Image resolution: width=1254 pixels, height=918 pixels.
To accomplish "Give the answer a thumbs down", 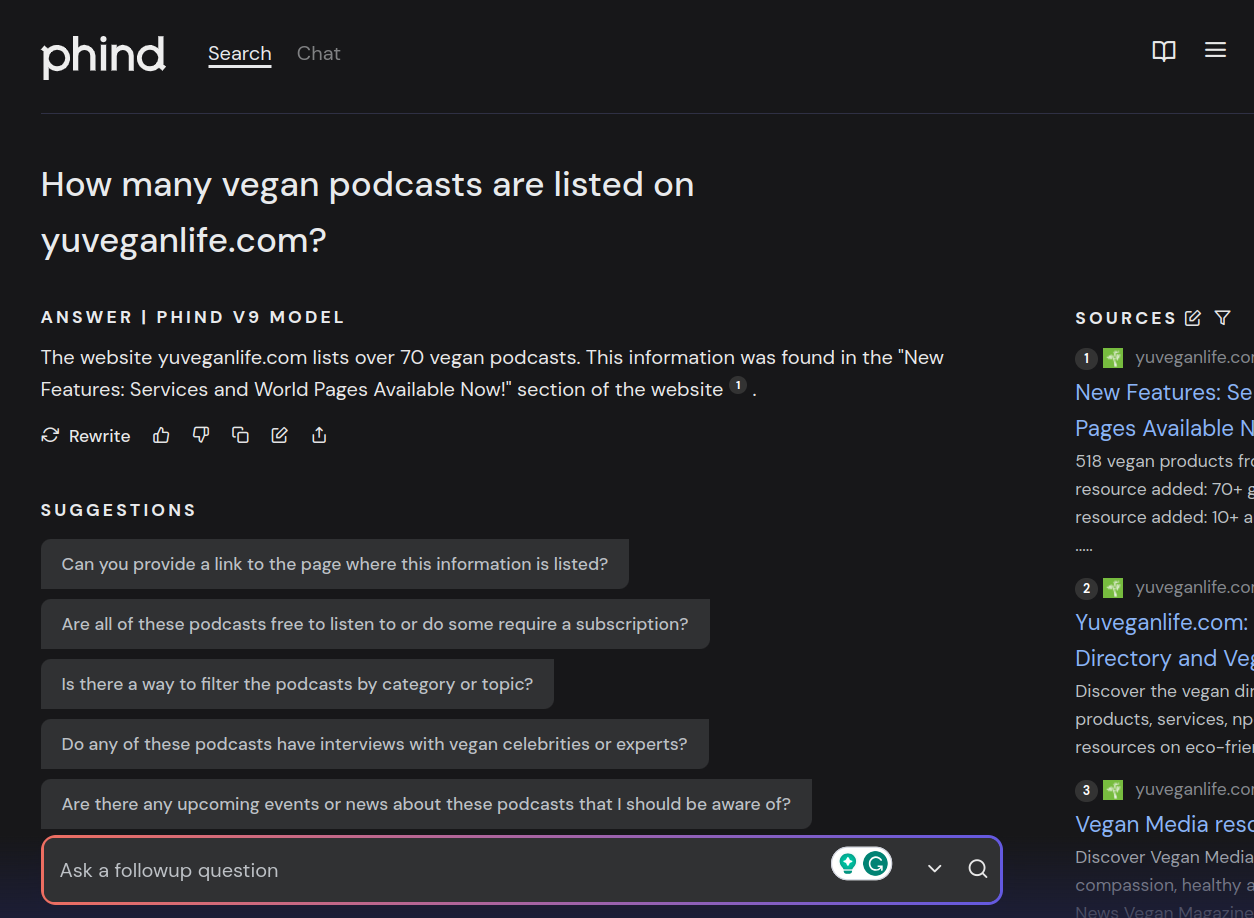I will click(x=201, y=435).
